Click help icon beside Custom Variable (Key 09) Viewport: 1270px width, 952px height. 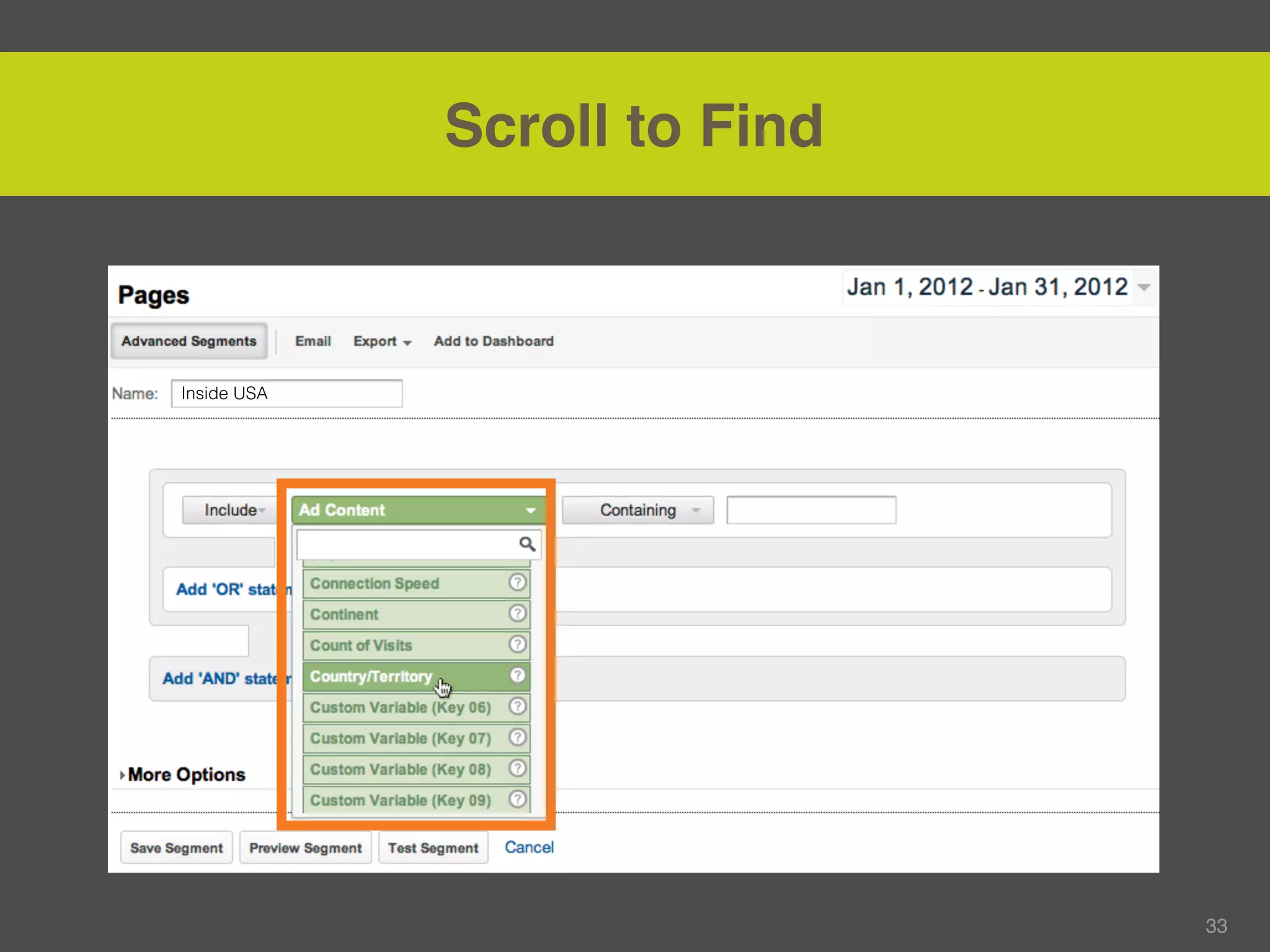pyautogui.click(x=517, y=800)
